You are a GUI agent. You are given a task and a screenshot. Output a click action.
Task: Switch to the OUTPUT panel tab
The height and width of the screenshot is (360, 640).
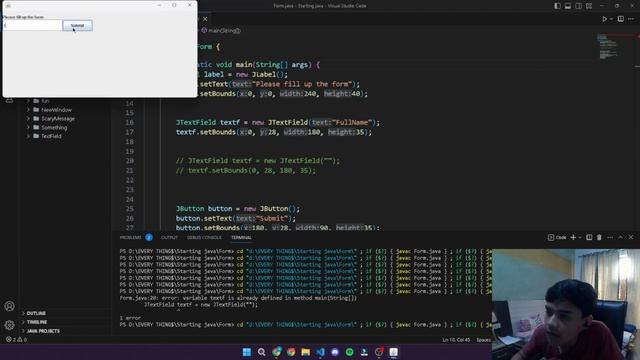(x=169, y=238)
